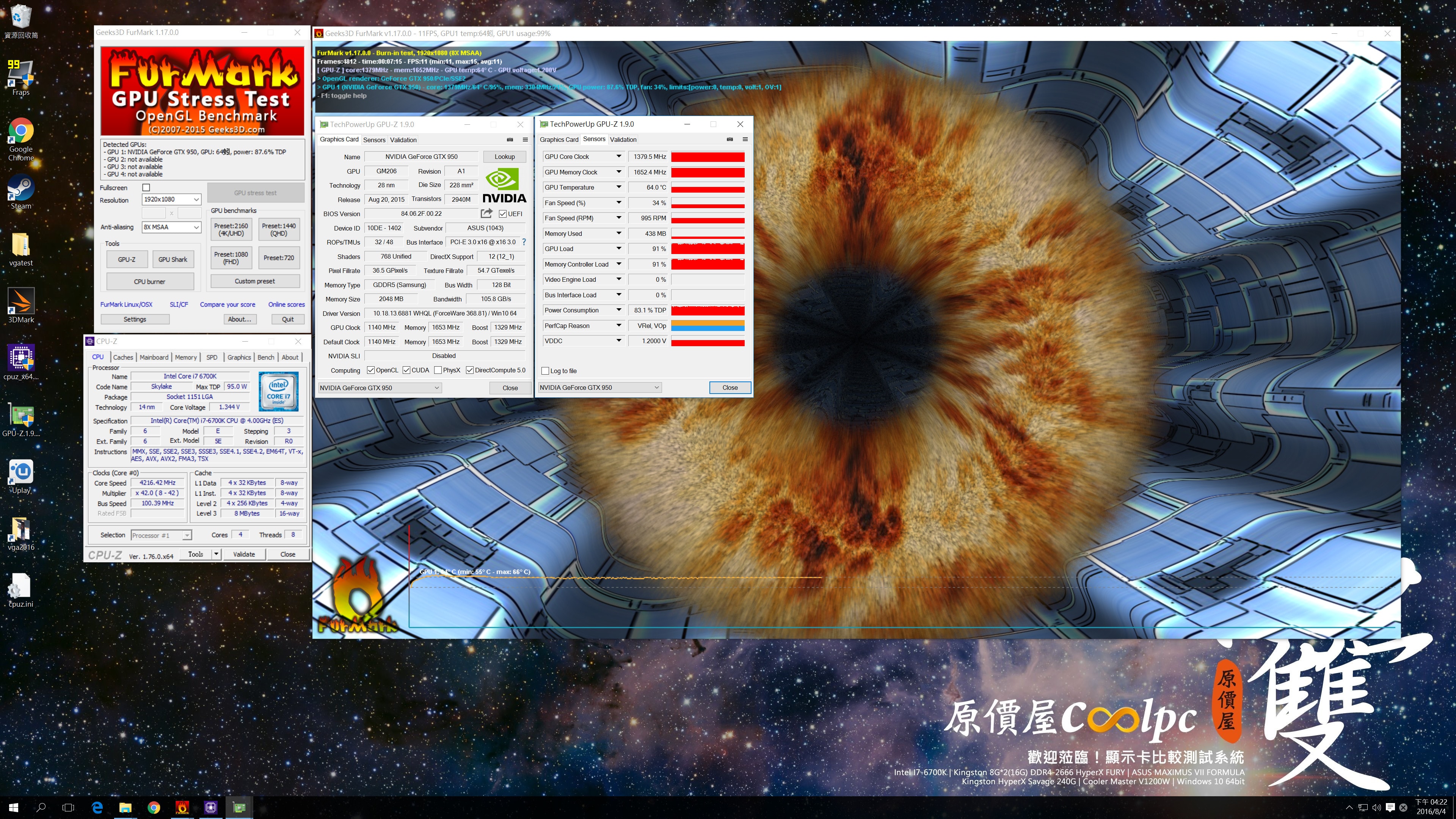Click the Intel Core i7 logo in CPU-Z
This screenshot has height=819, width=1456.
[278, 391]
